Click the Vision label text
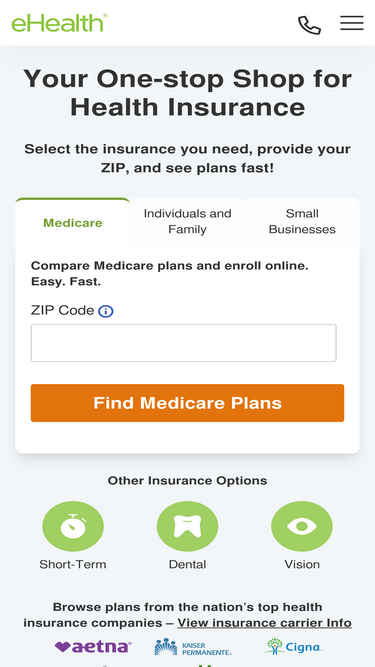This screenshot has width=375, height=667. [302, 564]
